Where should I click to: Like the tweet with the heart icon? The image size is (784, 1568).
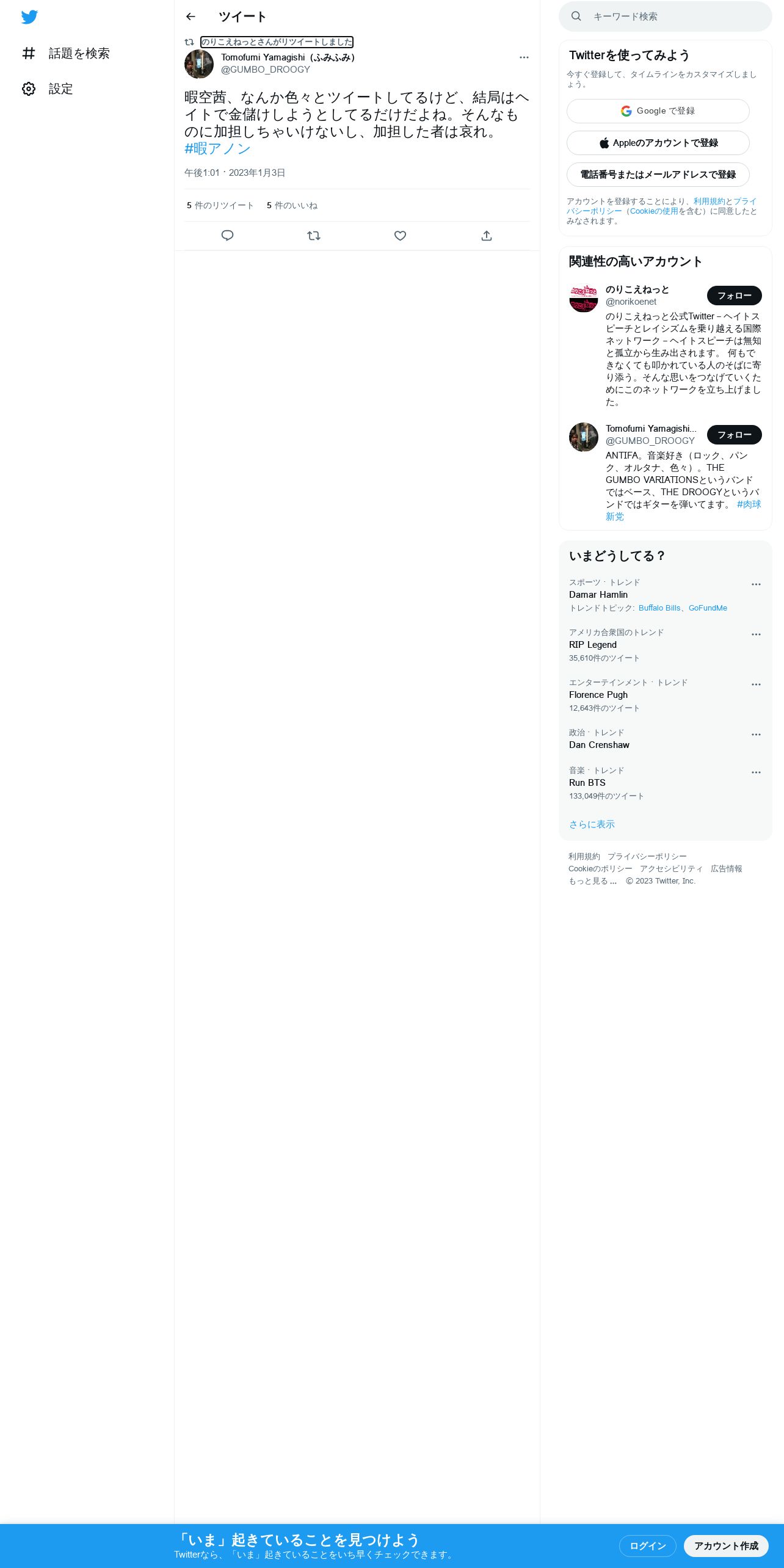tap(400, 236)
